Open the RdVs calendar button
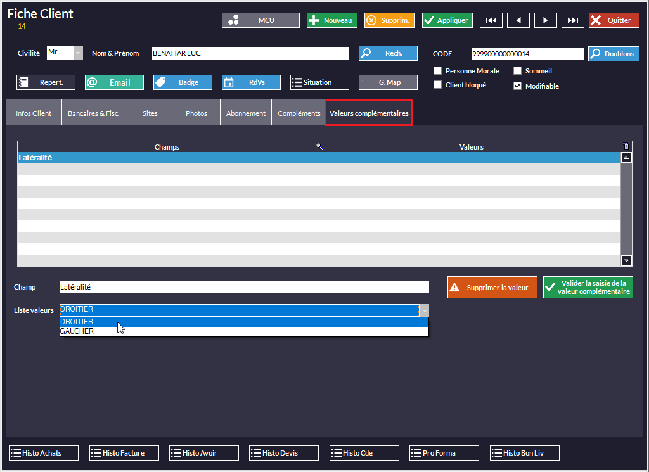This screenshot has height=472, width=649. tap(250, 83)
